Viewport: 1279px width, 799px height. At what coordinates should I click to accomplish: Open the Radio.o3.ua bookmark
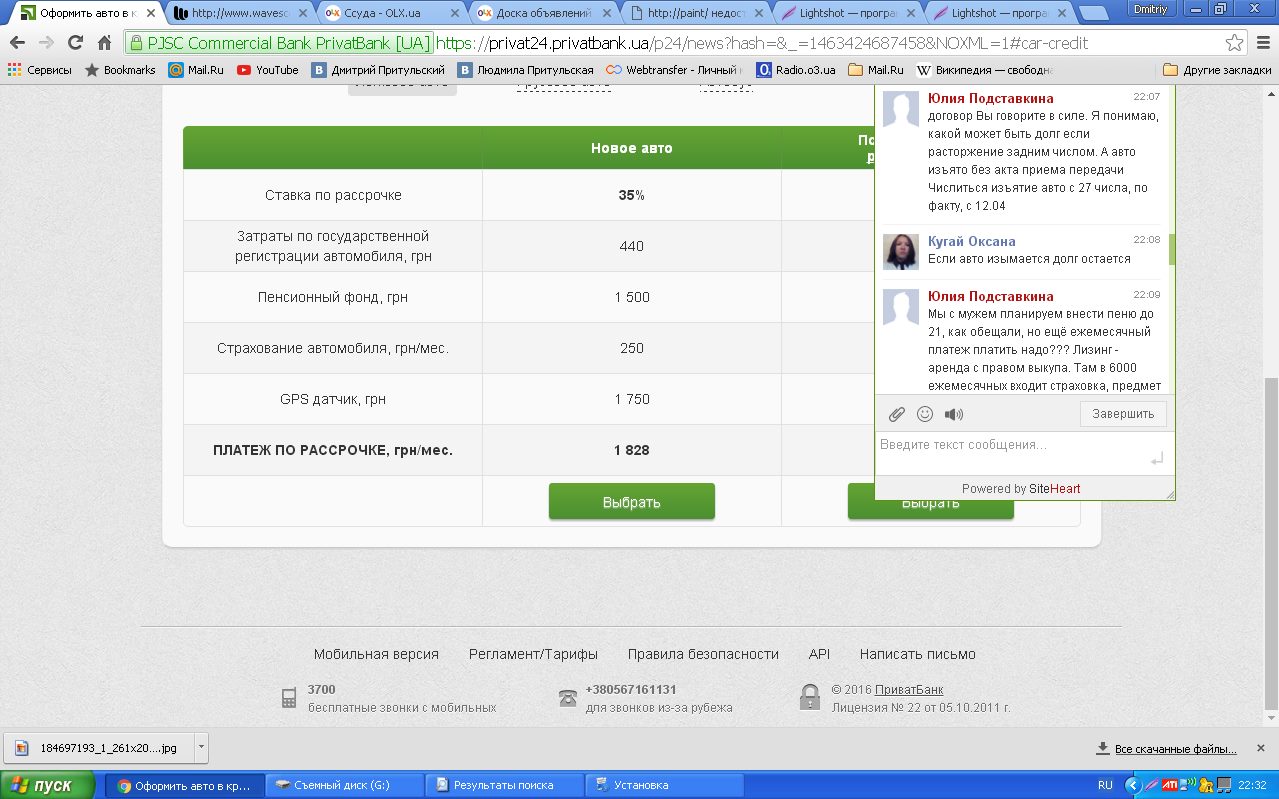pyautogui.click(x=796, y=70)
